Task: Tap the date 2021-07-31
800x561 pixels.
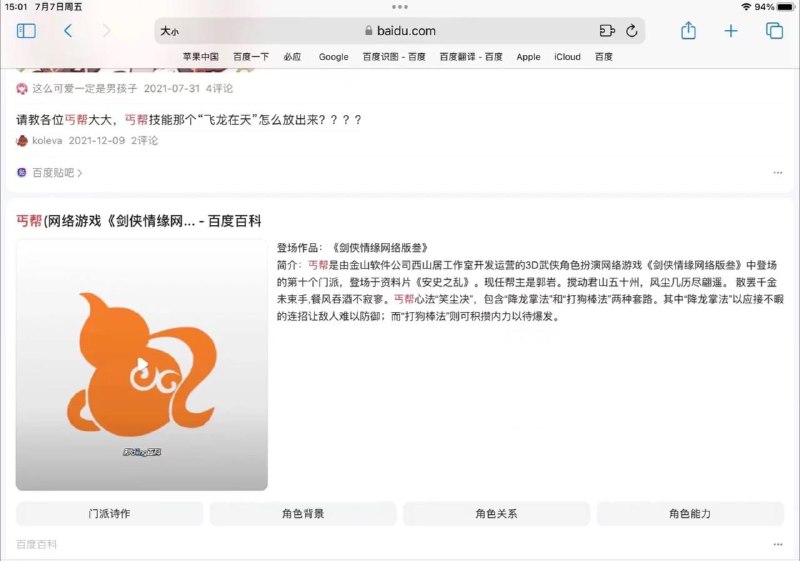Action: tap(171, 89)
